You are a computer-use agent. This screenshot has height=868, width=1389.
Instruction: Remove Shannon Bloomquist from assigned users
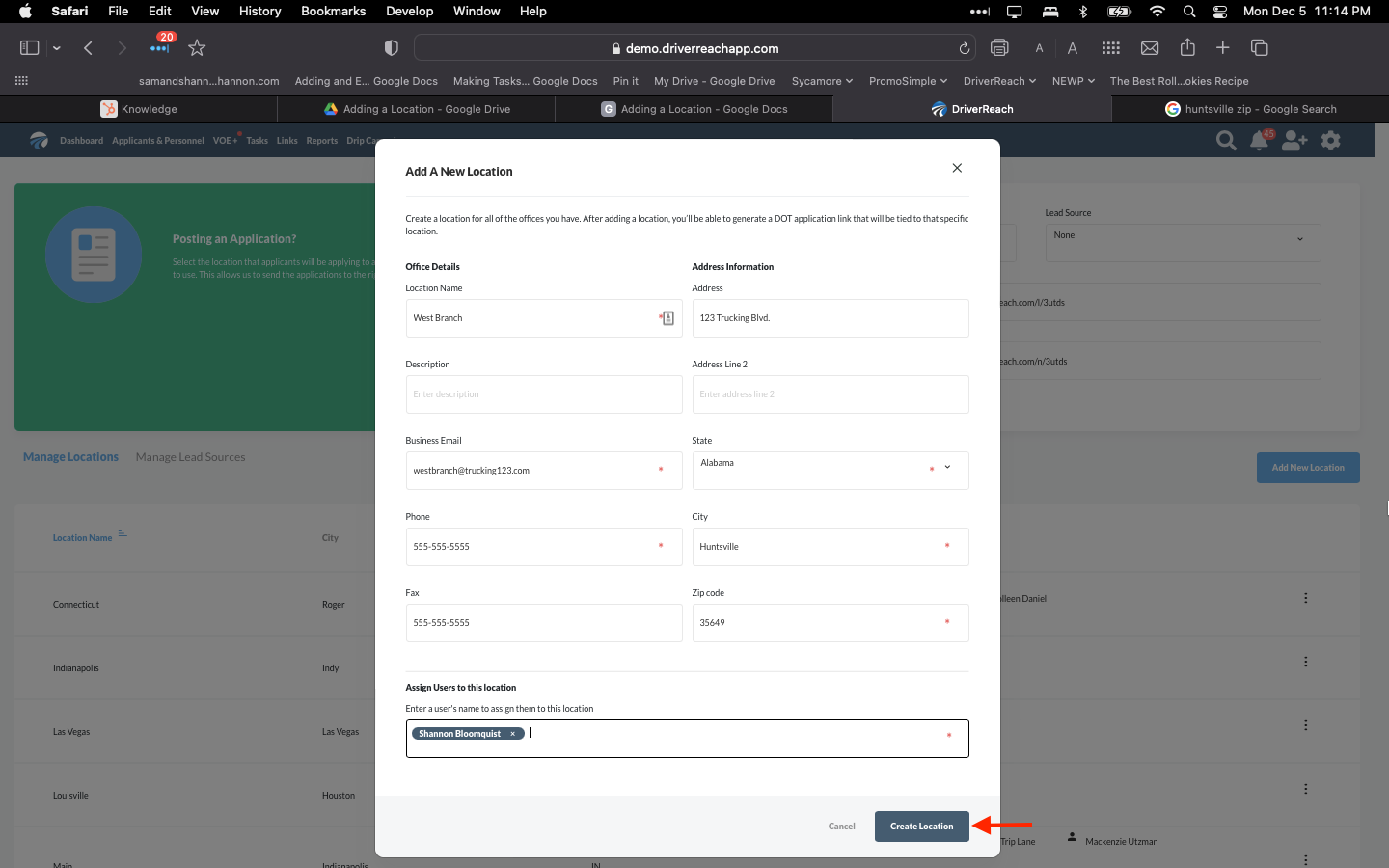point(512,734)
